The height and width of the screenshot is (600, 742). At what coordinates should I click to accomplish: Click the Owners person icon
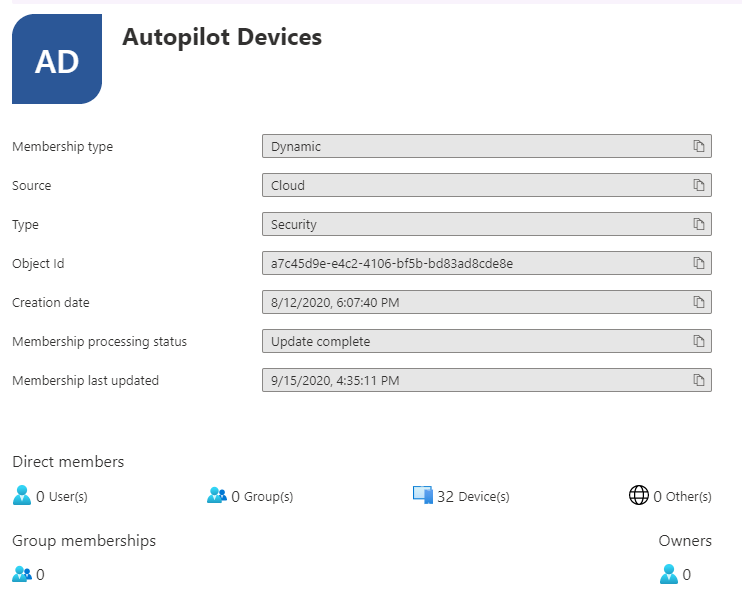[669, 574]
